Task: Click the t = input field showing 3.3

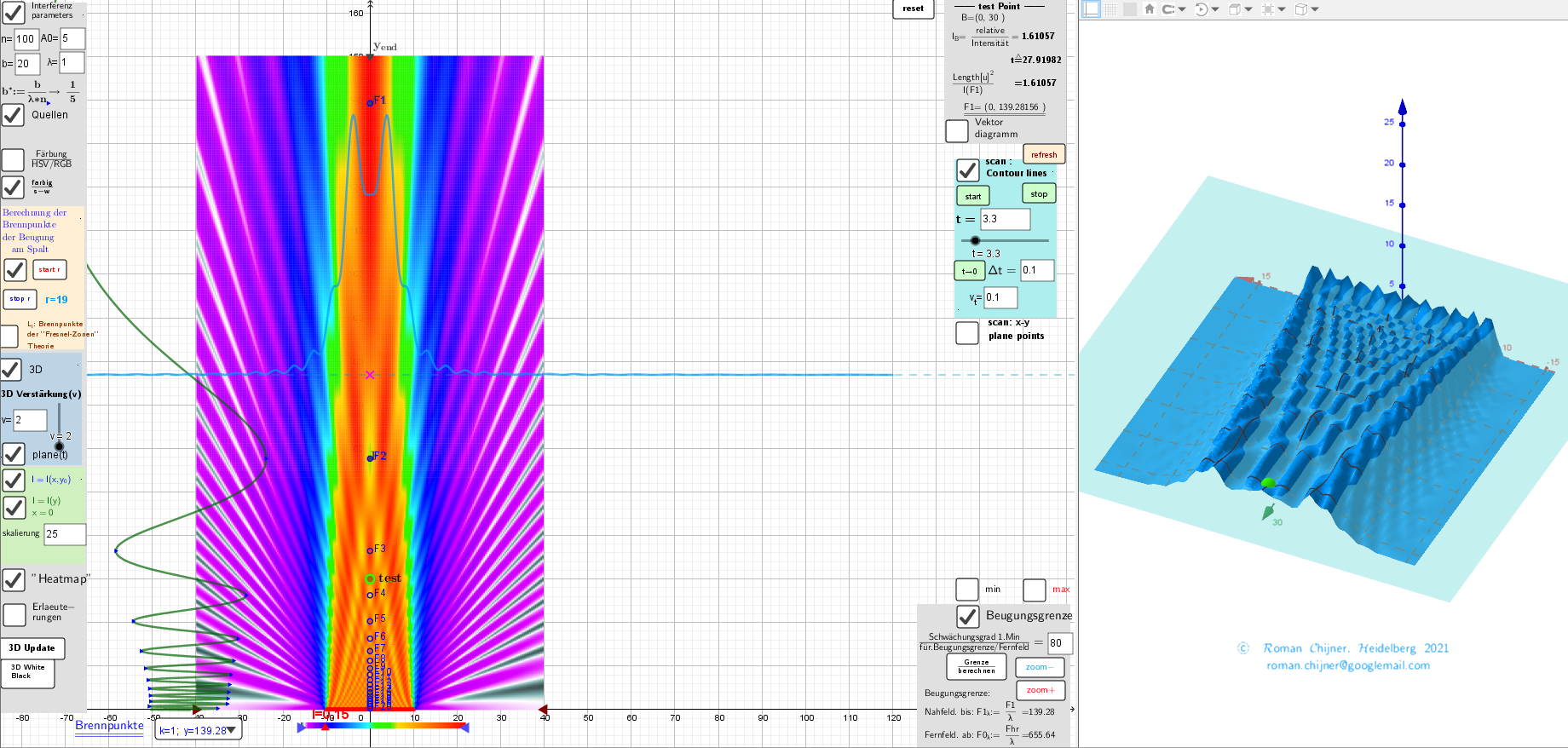Action: (1005, 219)
